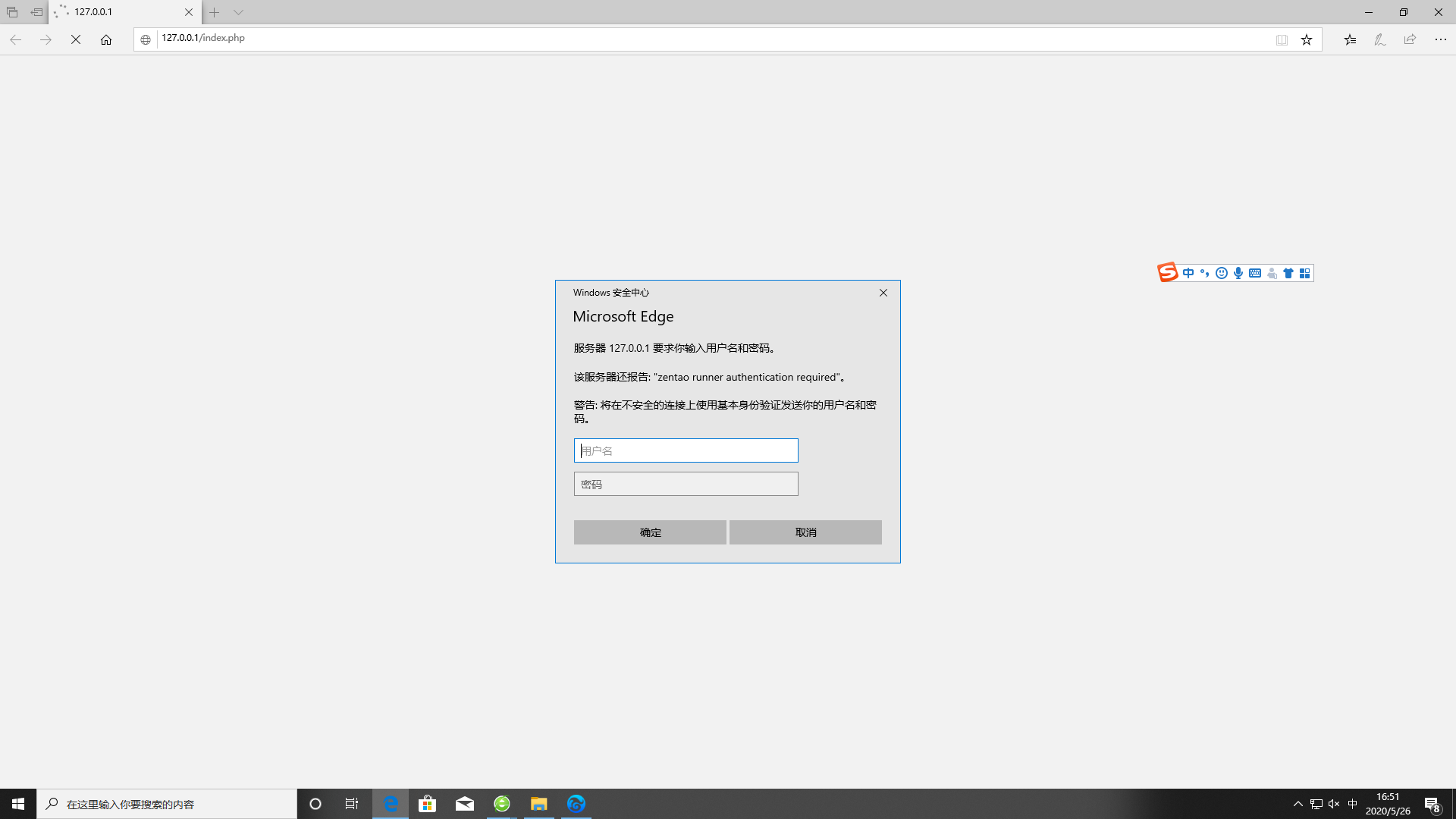Open Task View on the taskbar
Screen dimensions: 1456x819
352,804
